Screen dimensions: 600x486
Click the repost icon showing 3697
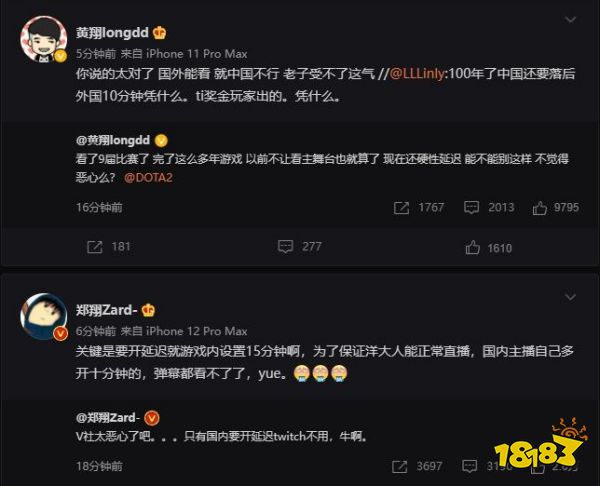[399, 466]
